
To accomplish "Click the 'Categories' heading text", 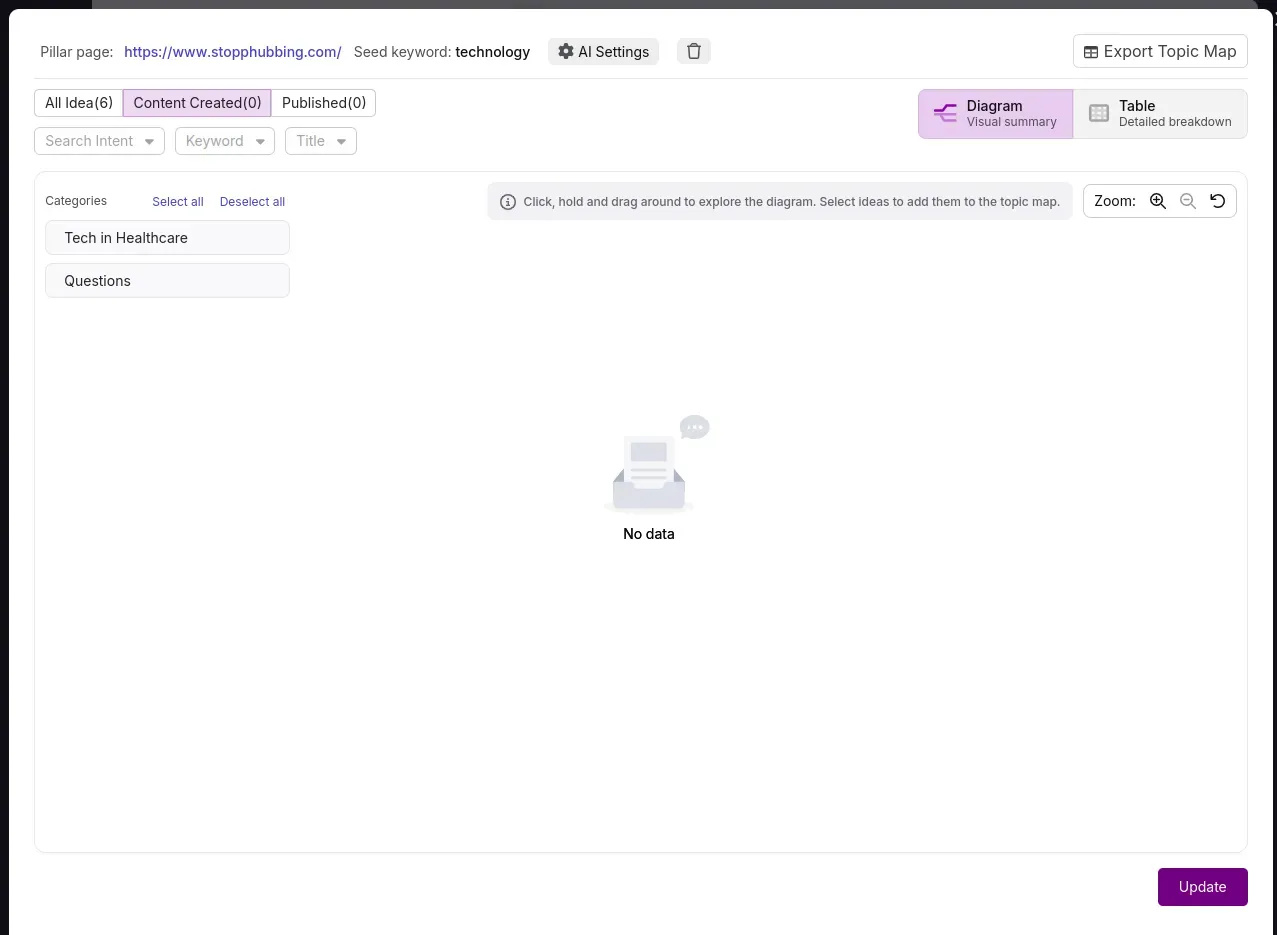I will tap(76, 201).
